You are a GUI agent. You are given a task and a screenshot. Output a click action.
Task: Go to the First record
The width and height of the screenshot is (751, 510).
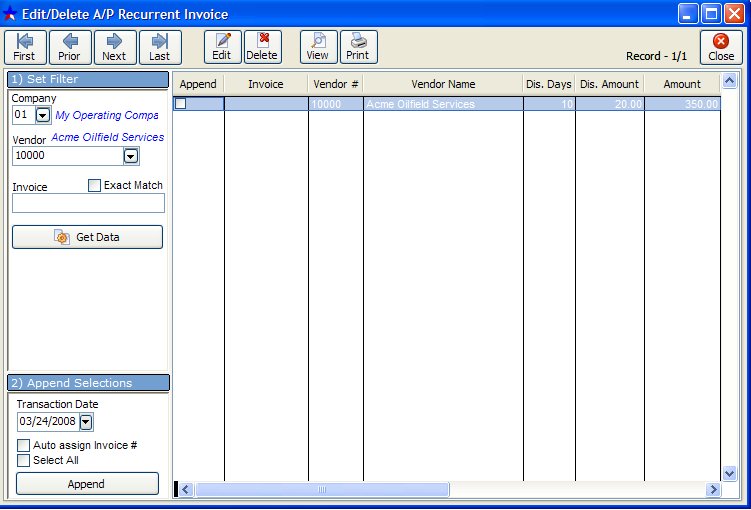coord(25,47)
